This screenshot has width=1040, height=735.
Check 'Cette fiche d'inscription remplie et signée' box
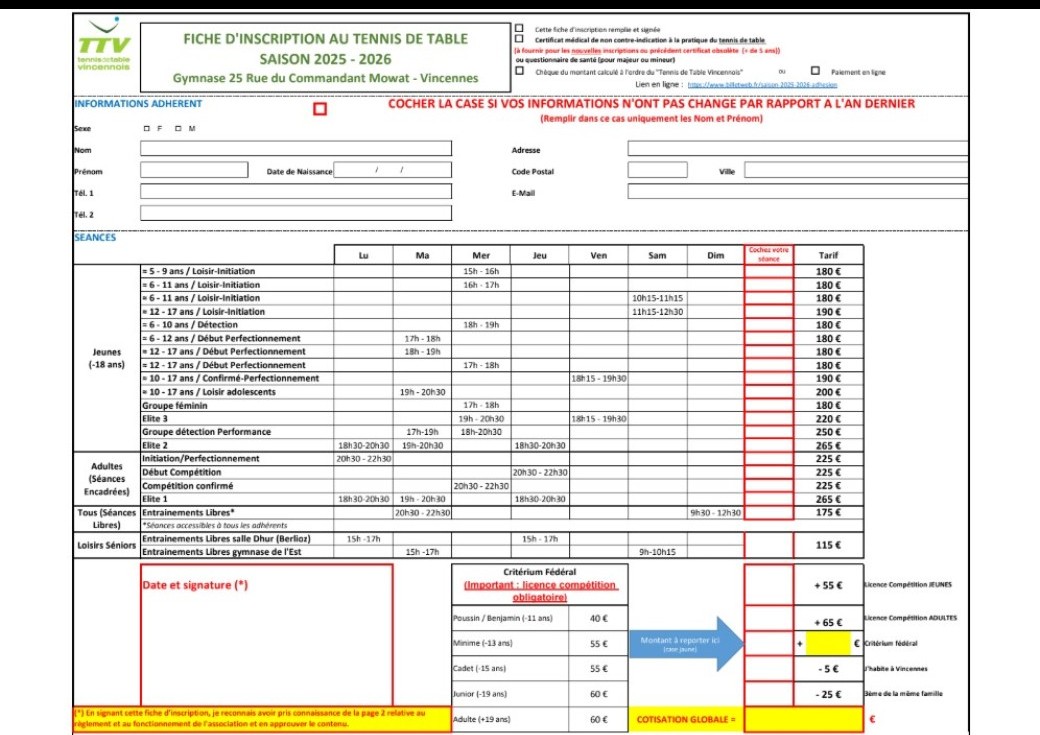pos(519,29)
